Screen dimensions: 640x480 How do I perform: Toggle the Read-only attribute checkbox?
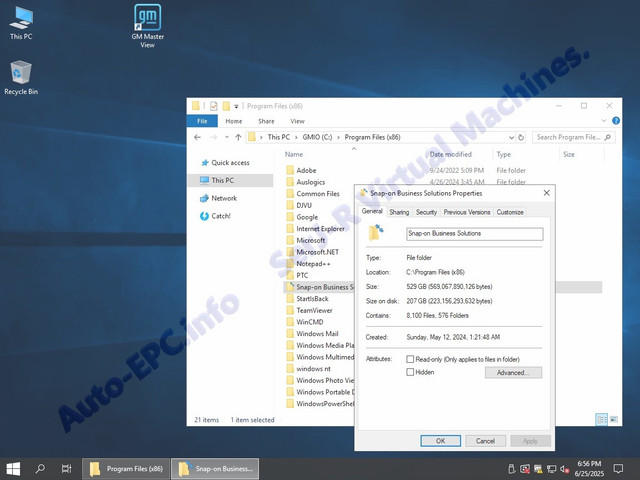(410, 359)
